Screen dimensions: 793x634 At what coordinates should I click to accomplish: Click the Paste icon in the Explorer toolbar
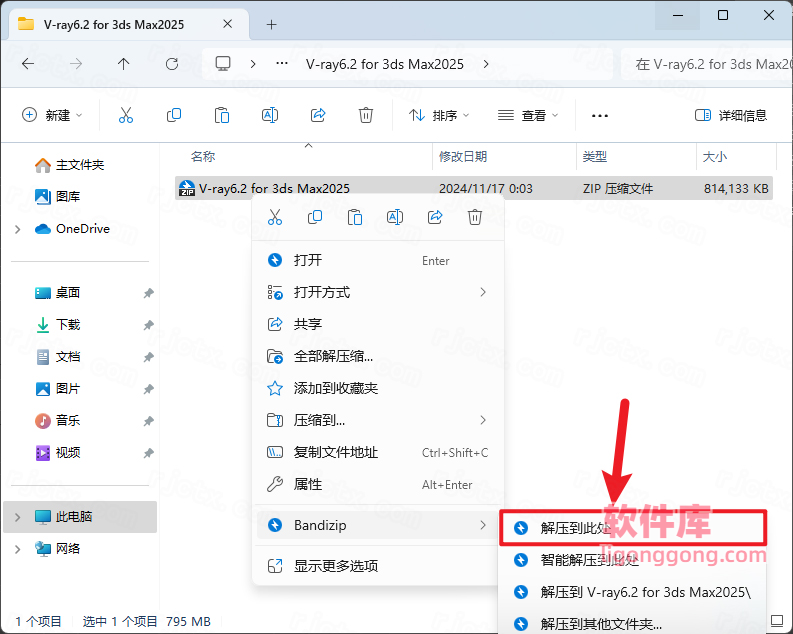[222, 115]
